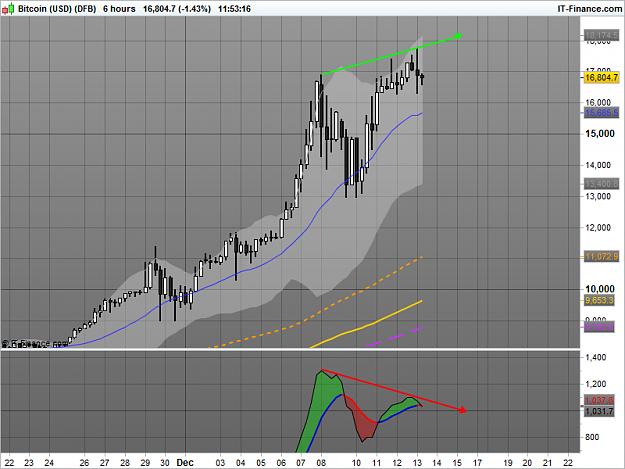This screenshot has height=469, width=625.
Task: Select date 03 on the time axis
Action: [220, 463]
